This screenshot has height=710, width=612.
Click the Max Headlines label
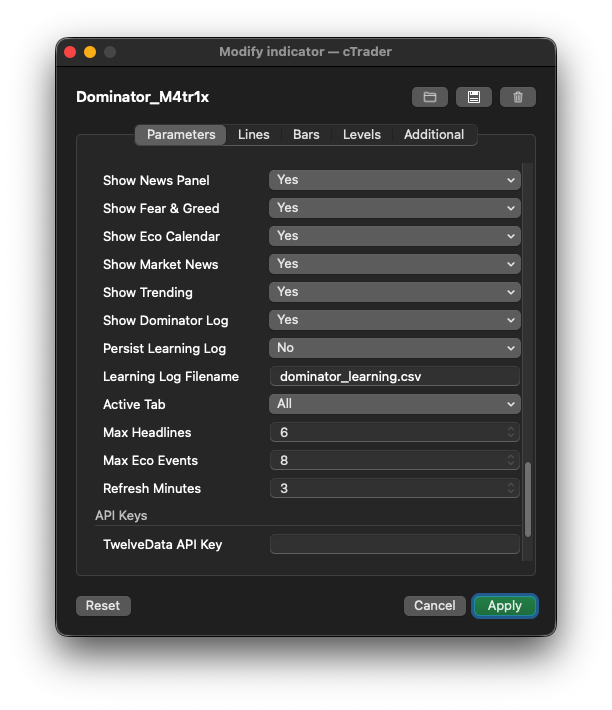click(147, 432)
